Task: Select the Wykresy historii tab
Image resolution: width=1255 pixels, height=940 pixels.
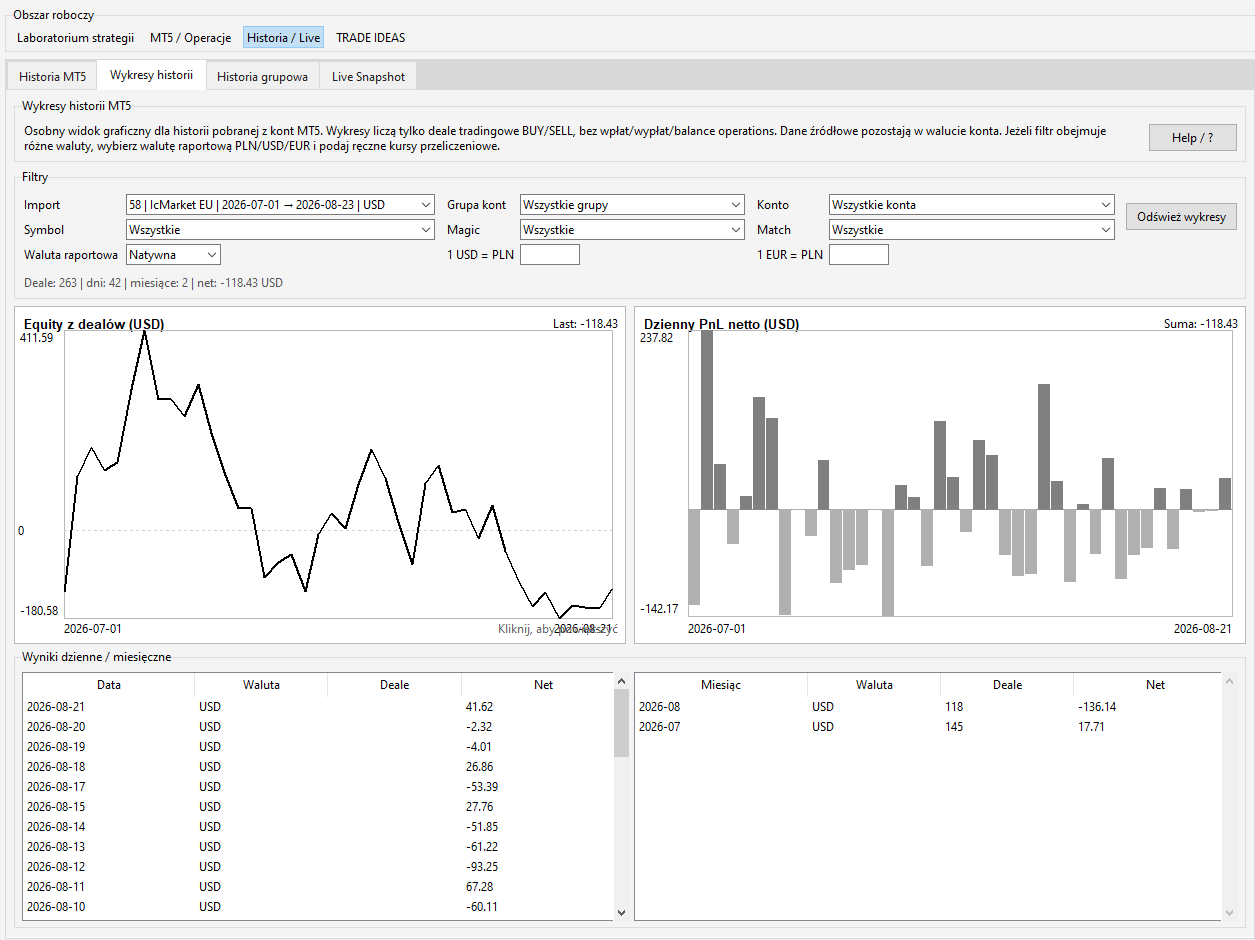Action: 152,75
